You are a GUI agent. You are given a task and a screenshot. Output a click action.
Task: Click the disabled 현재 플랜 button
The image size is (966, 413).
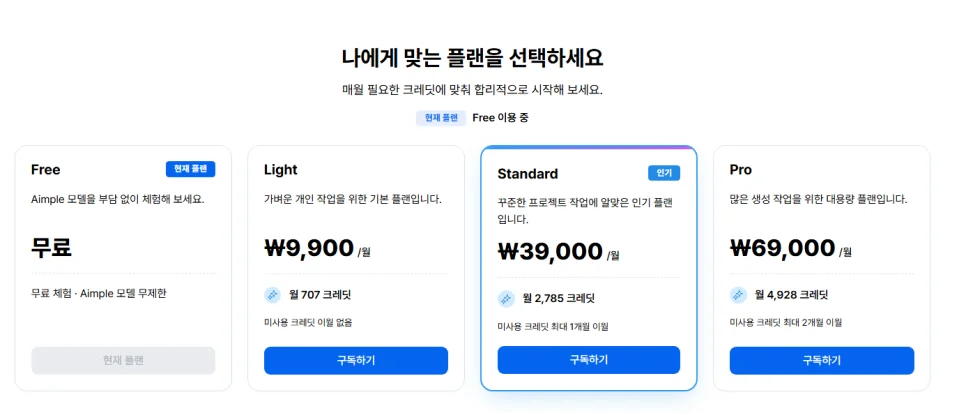click(123, 361)
